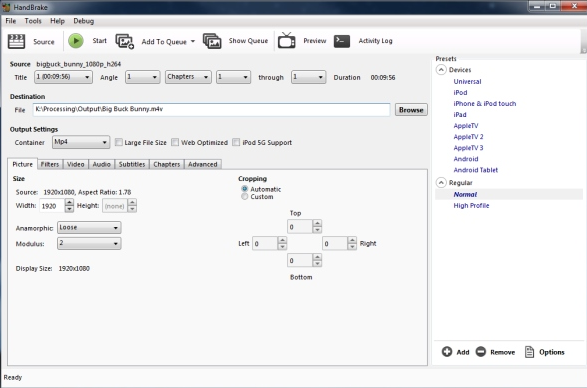
Task: Click the HandBrake app icon in title bar
Action: pos(6,7)
